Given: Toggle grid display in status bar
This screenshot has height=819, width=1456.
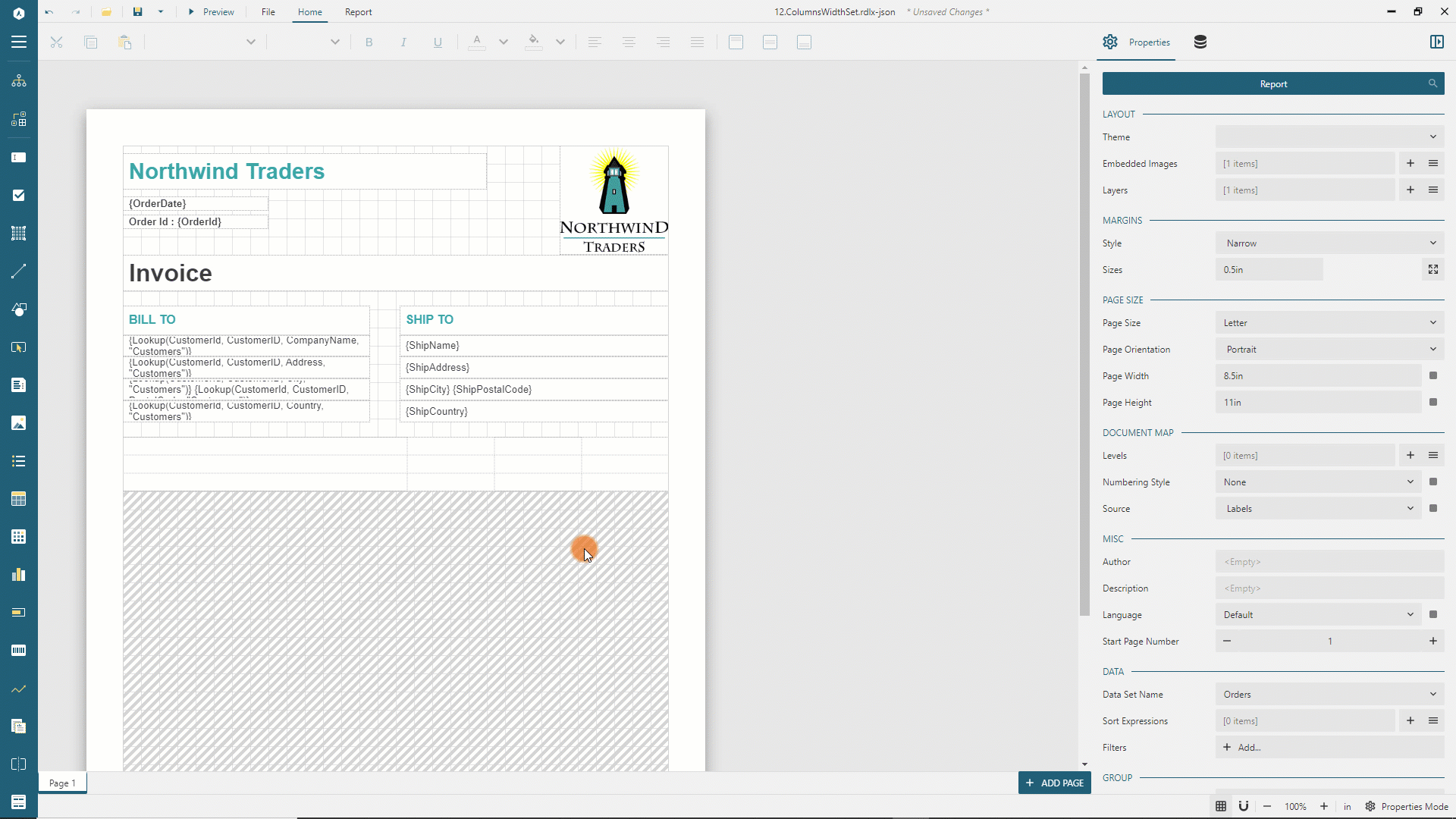Looking at the screenshot, I should [x=1221, y=806].
